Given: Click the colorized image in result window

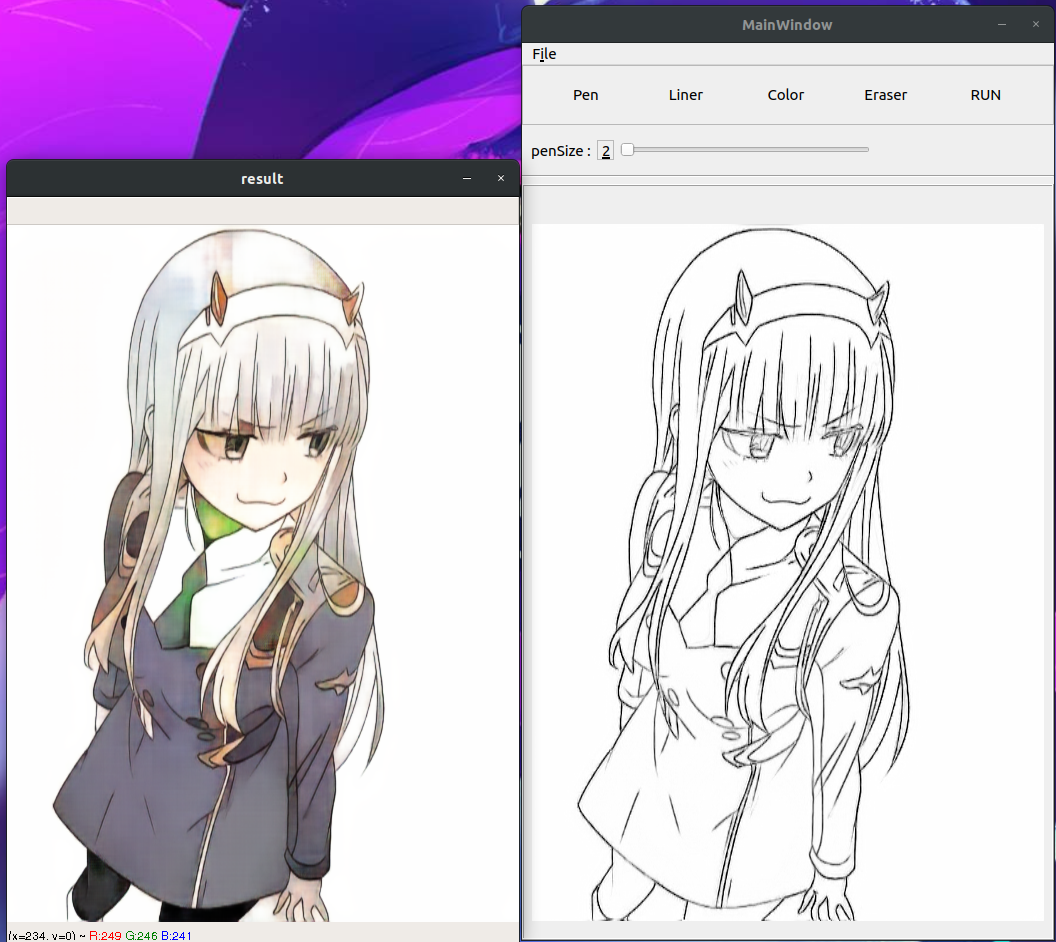Looking at the screenshot, I should 263,573.
